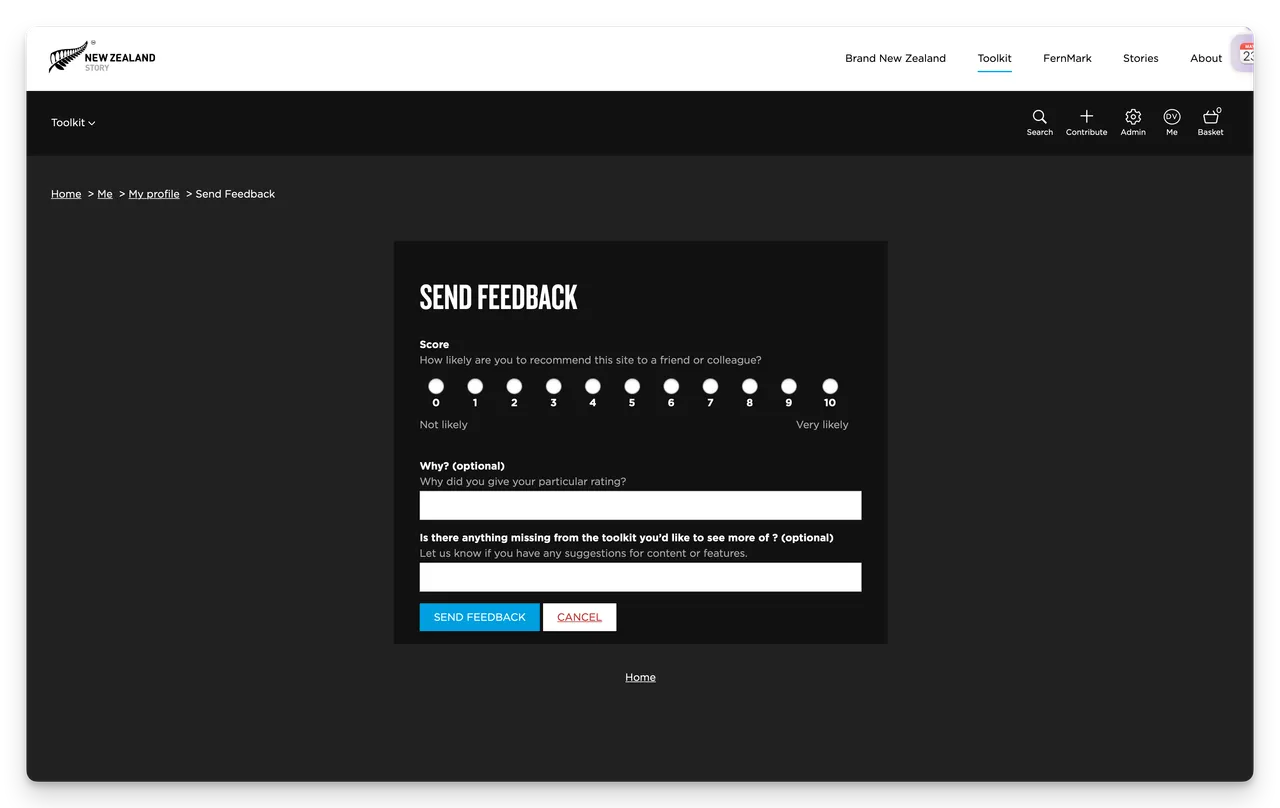Click the Contribute plus icon
The width and height of the screenshot is (1280, 808).
point(1086,118)
